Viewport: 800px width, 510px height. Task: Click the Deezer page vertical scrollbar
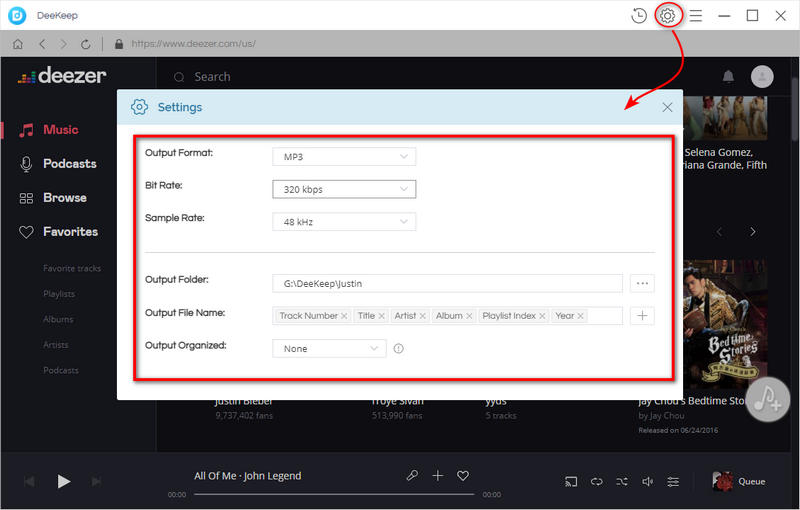tap(795, 109)
